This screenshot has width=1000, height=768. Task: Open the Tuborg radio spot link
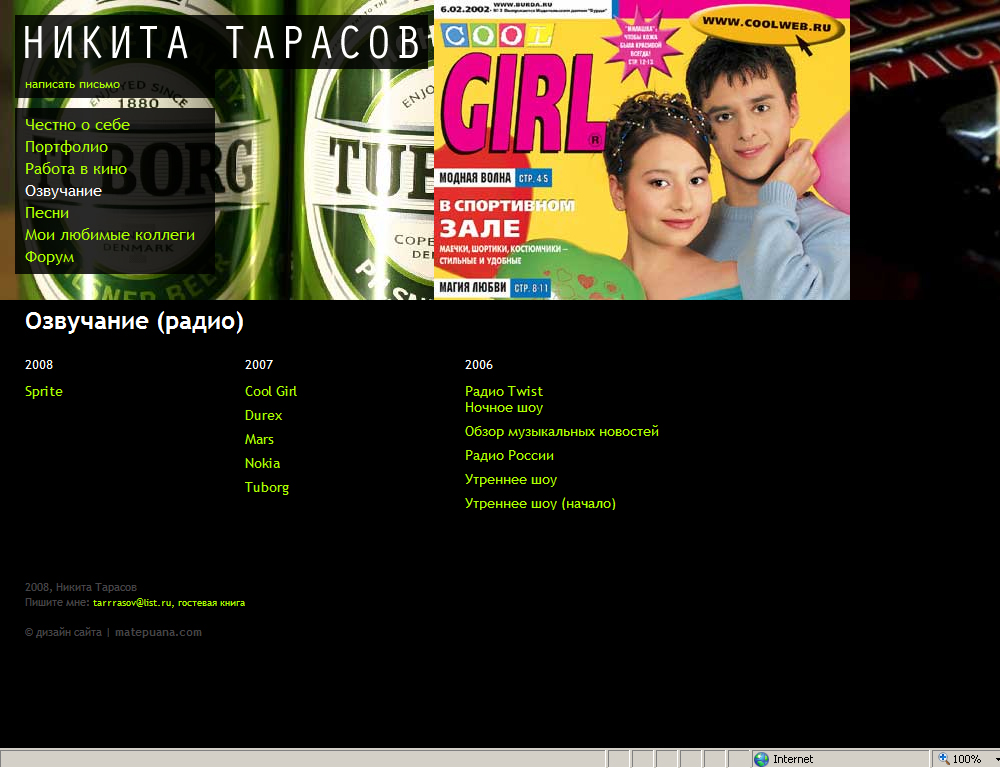click(x=267, y=488)
